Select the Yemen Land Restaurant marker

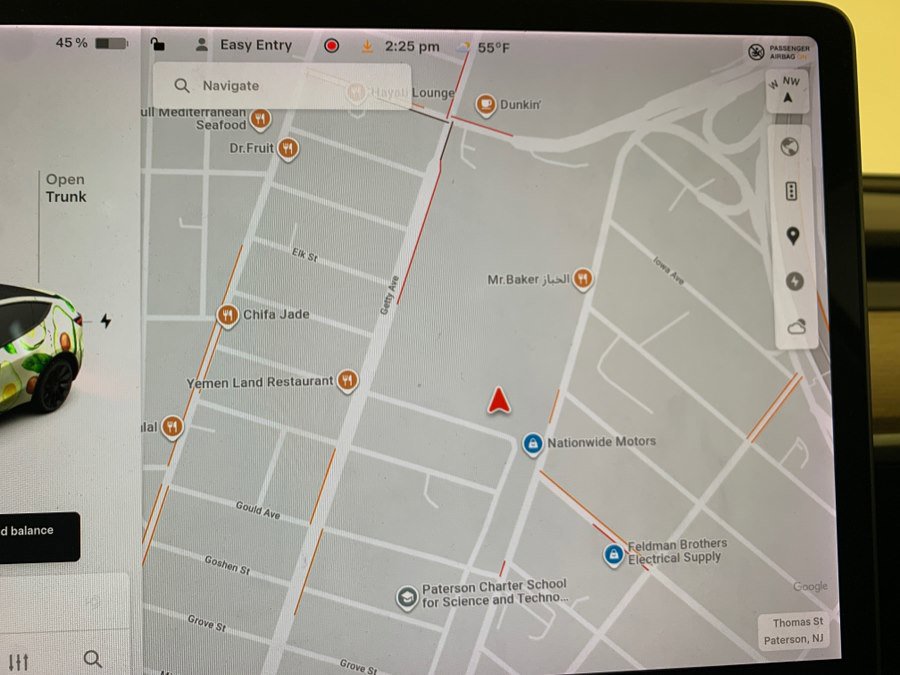pos(347,381)
